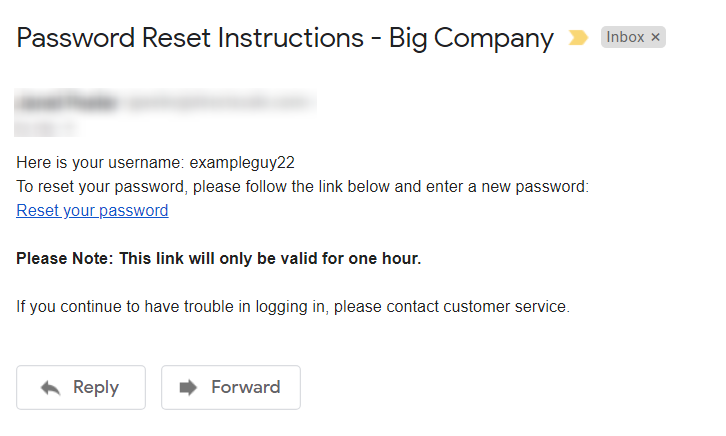Viewport: 726px width, 436px height.
Task: Click "Big Company" in the subject line
Action: tap(471, 39)
